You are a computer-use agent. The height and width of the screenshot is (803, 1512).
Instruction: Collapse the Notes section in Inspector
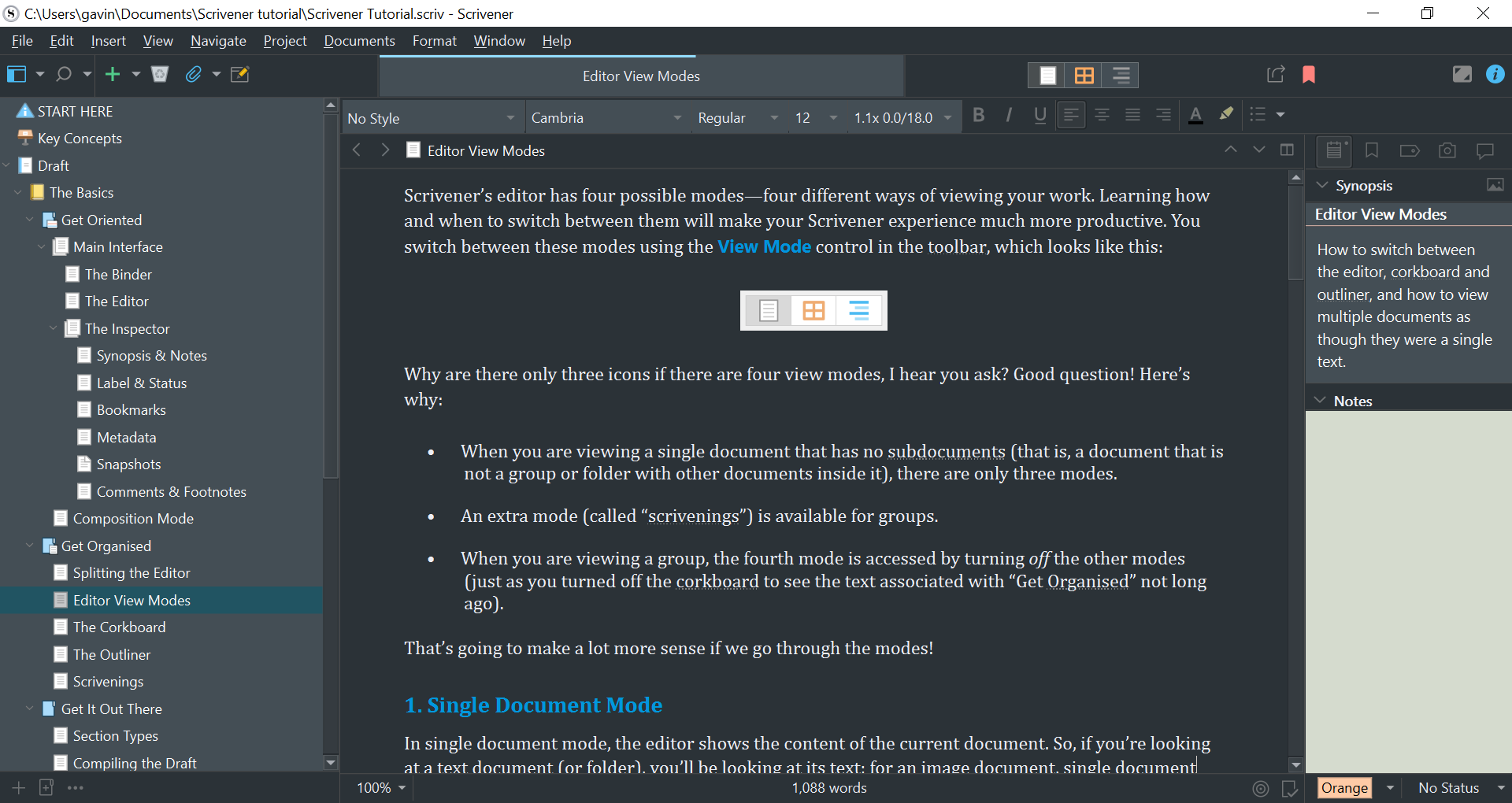click(1321, 400)
